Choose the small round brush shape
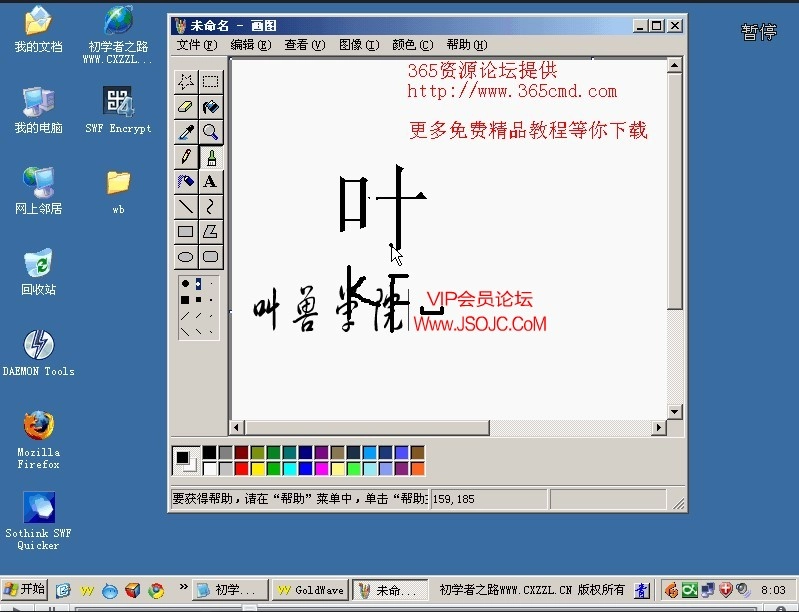This screenshot has width=799, height=612. [211, 283]
